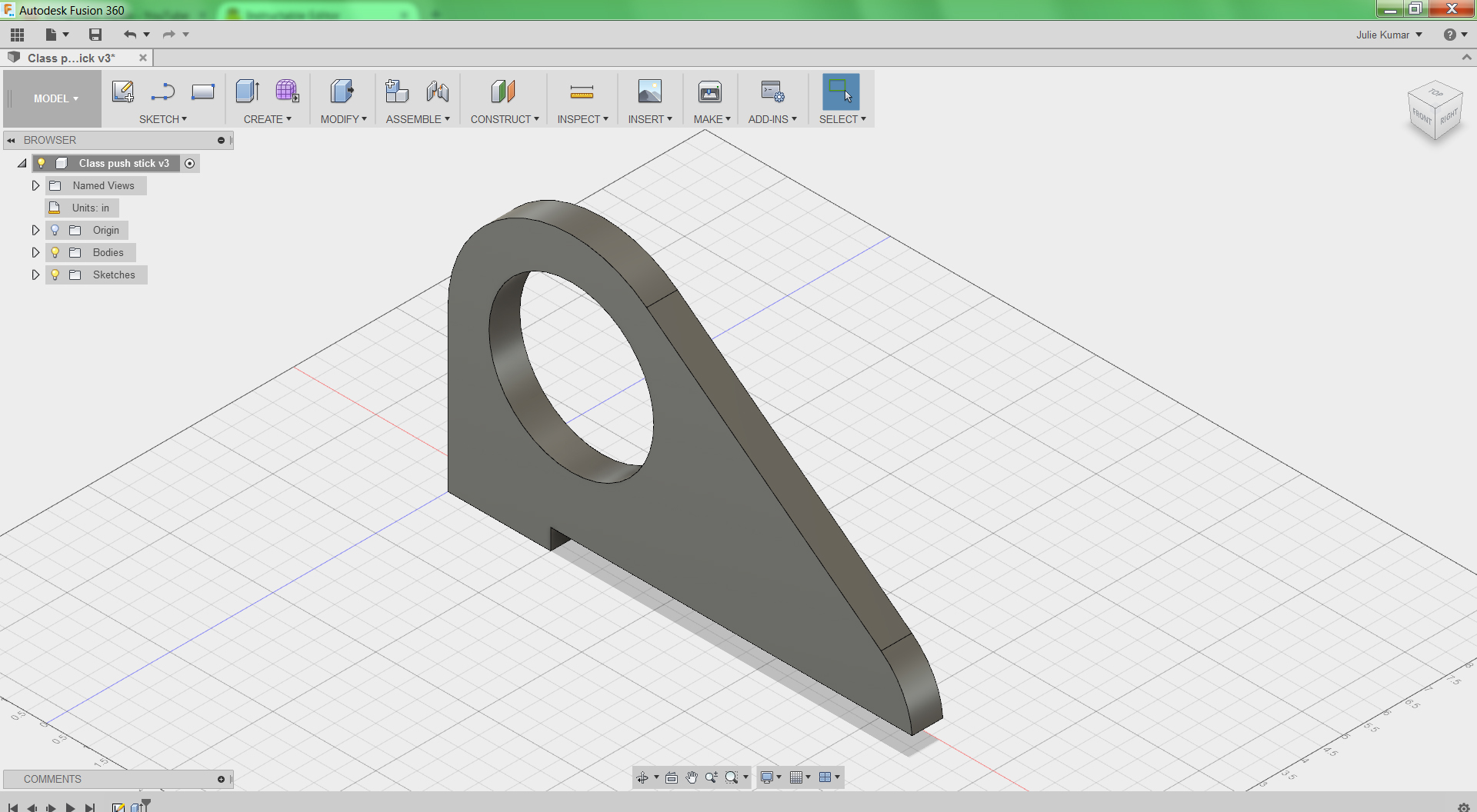Click the Undo arrow icon
Image resolution: width=1477 pixels, height=812 pixels.
click(x=129, y=35)
